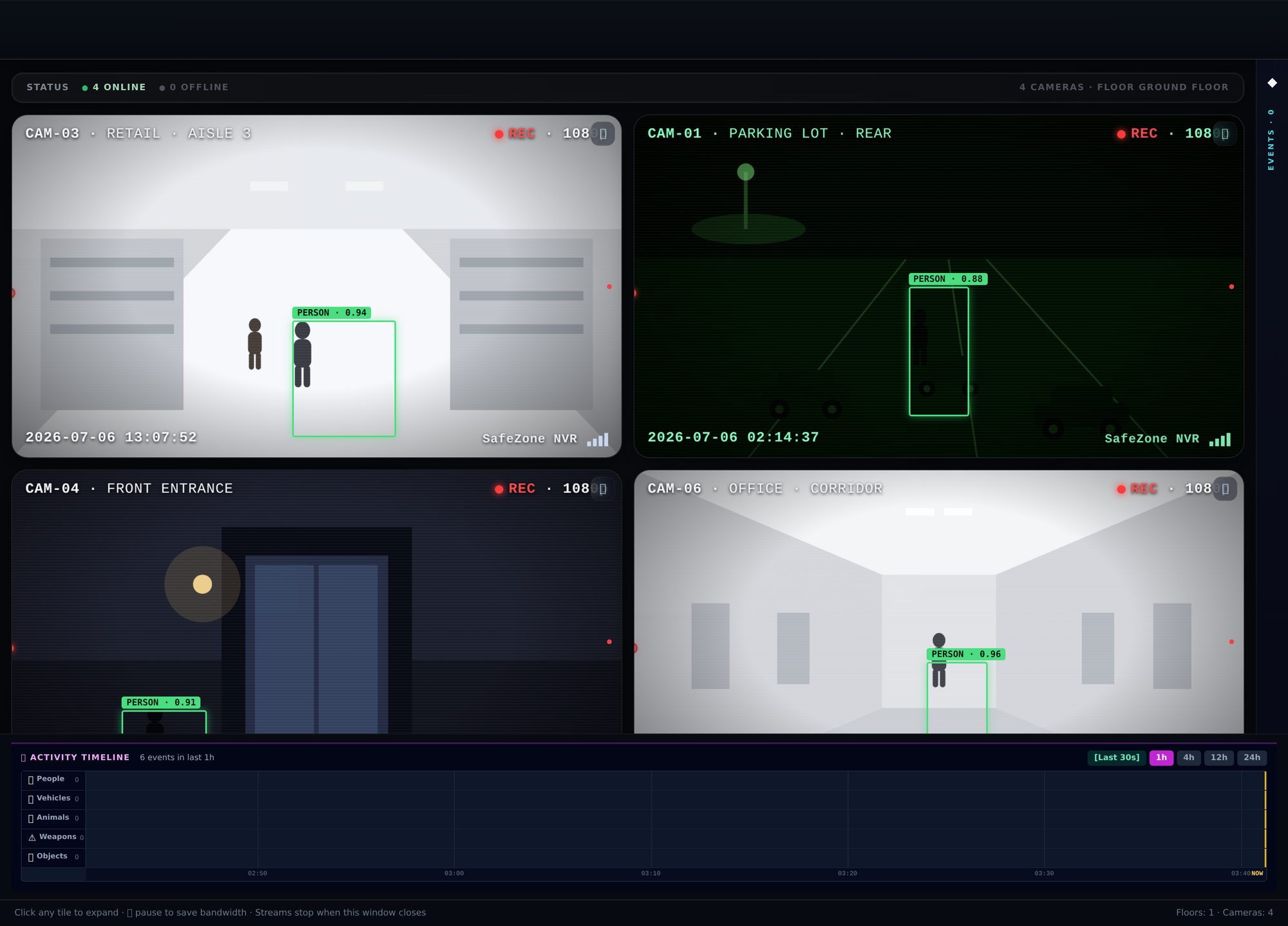1288x926 pixels.
Task: Click the '6 events in last 1h' text
Action: 177,757
